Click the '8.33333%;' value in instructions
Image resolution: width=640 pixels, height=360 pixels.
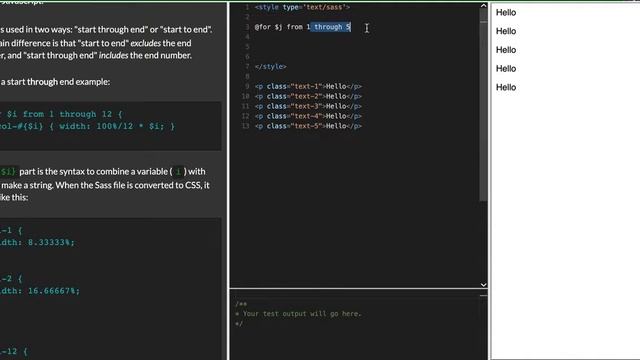pyautogui.click(x=51, y=242)
